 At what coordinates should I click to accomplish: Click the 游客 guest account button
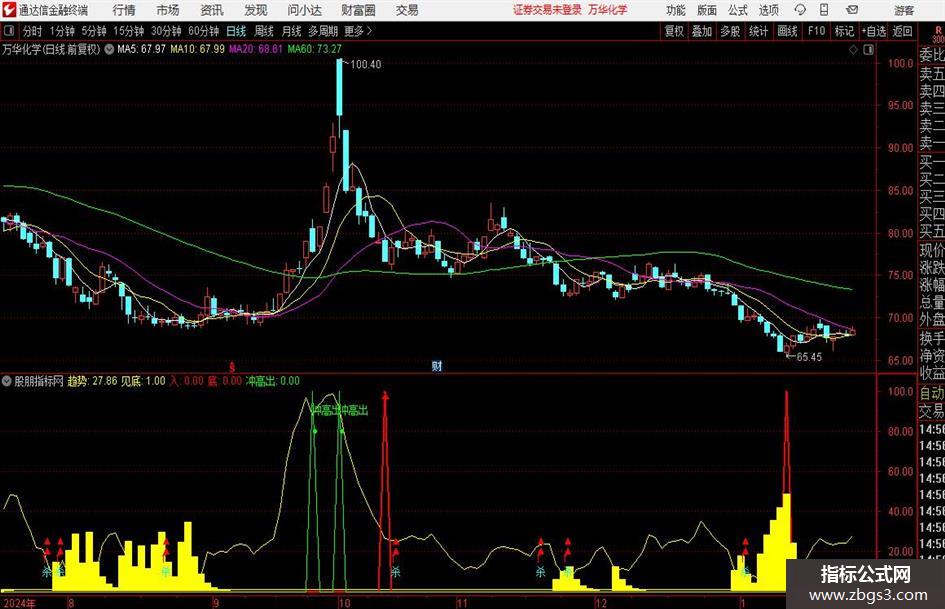pyautogui.click(x=904, y=10)
